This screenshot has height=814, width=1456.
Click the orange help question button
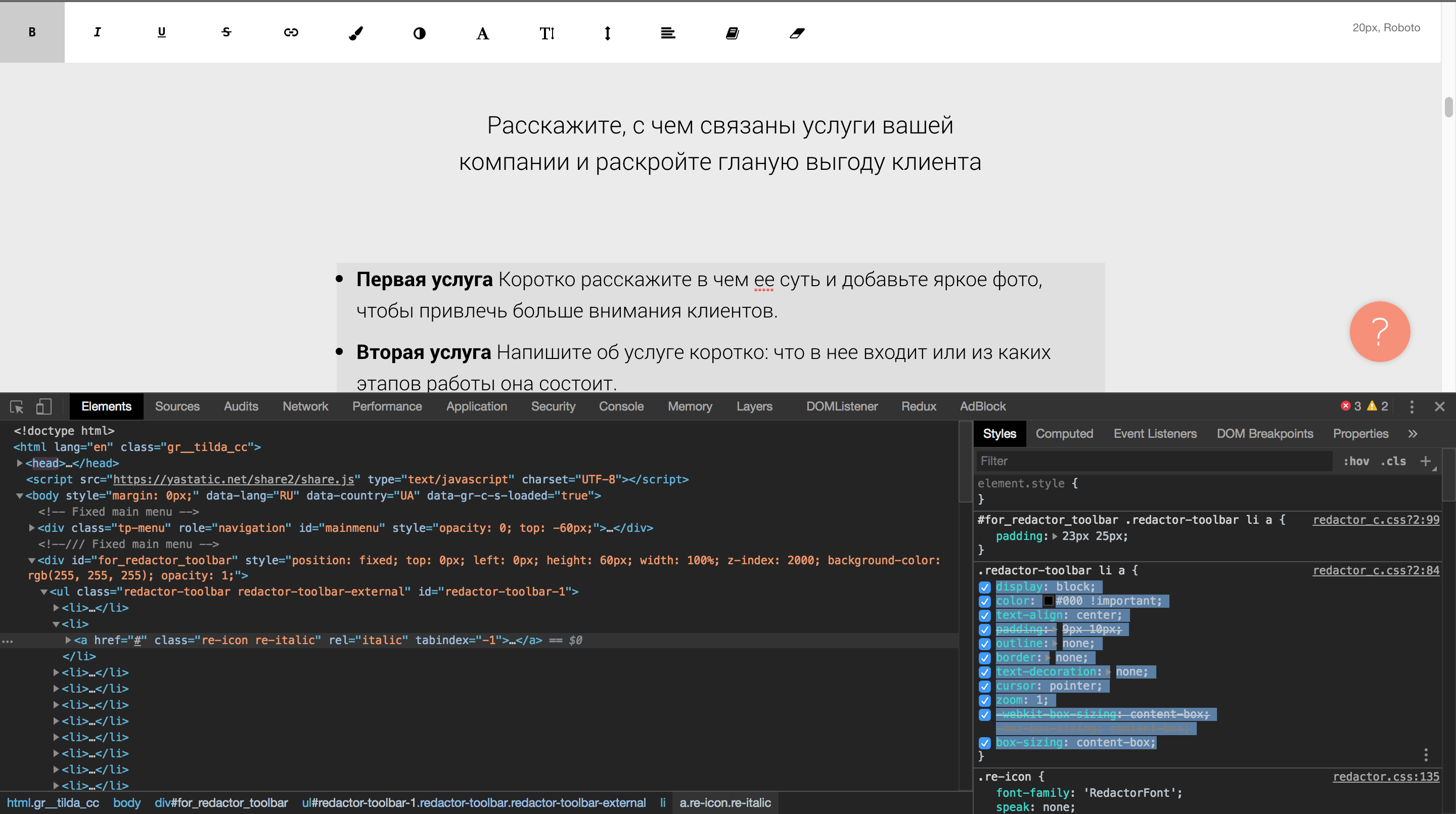(x=1380, y=331)
